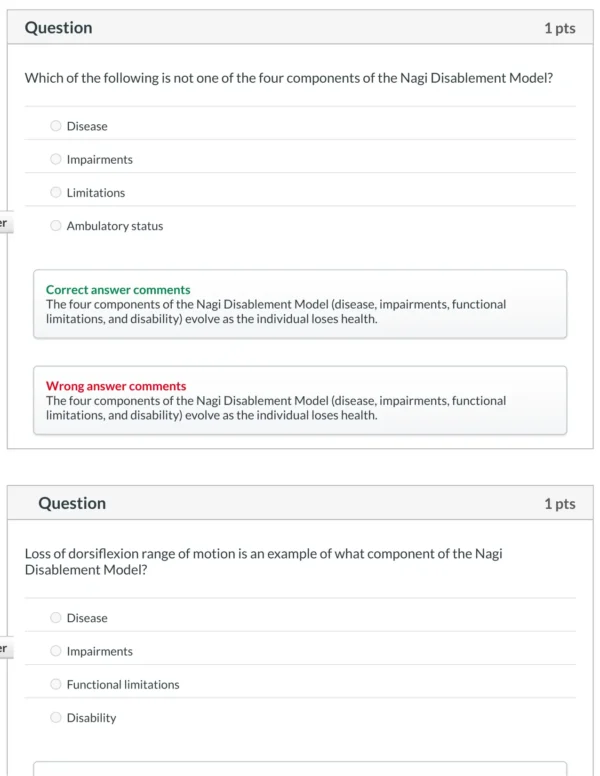The image size is (600, 776).
Task: Click the answer tag beside dorsiflexion "Impairments"
Action: coord(5,649)
